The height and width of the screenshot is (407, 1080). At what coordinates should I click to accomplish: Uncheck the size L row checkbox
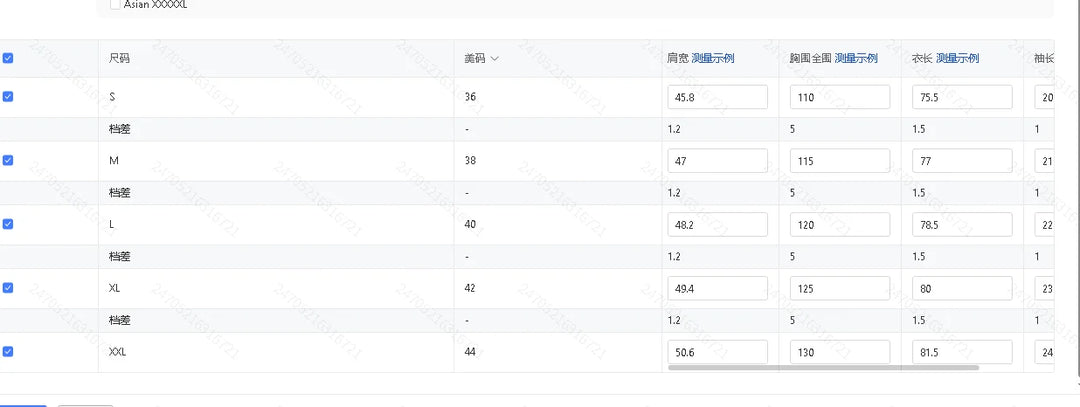click(x=8, y=225)
